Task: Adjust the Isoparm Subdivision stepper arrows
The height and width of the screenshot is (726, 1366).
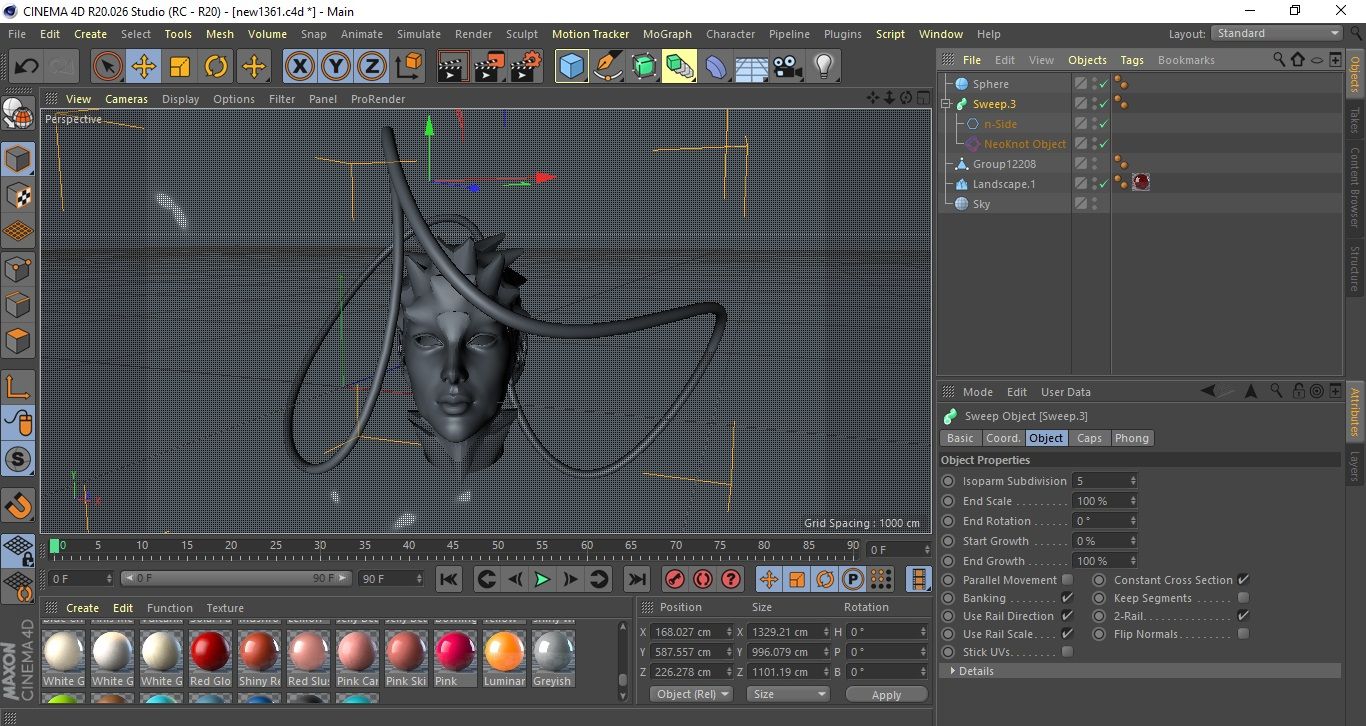Action: [1132, 481]
